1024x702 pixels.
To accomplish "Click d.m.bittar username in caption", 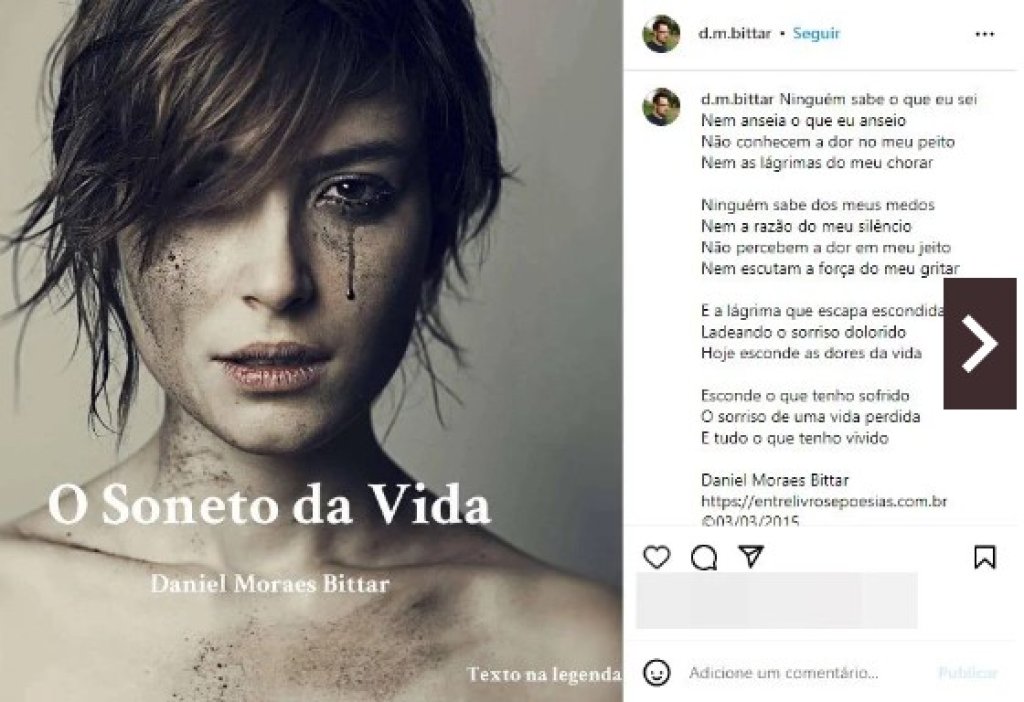I will click(x=737, y=99).
